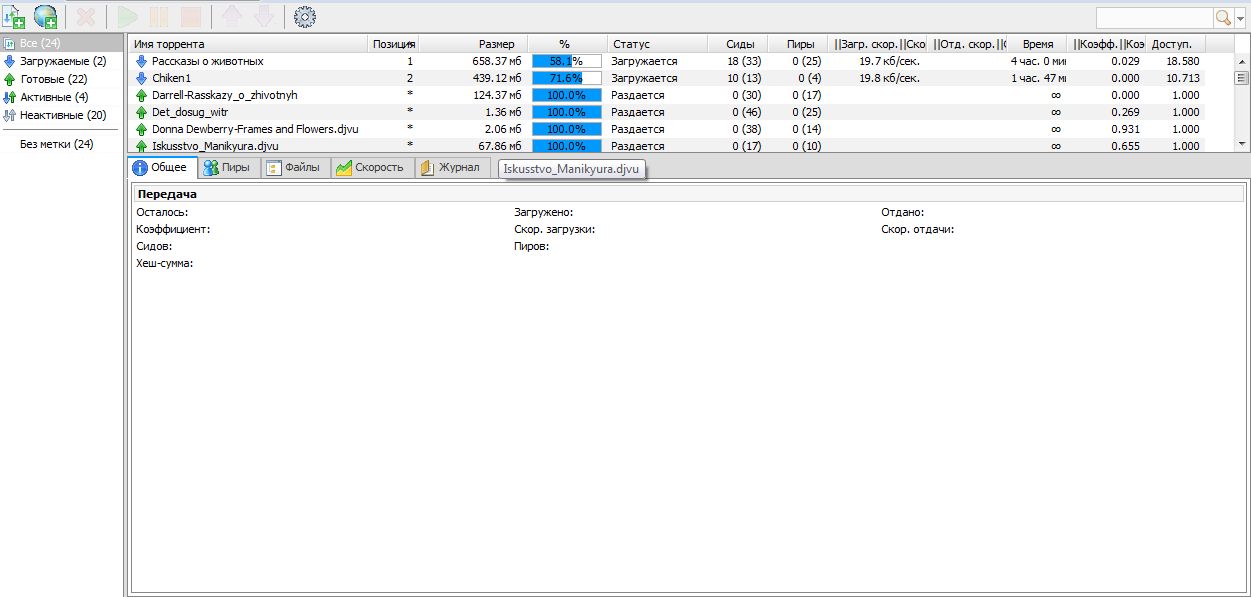Click green seeding arrow icon of Darrell-Rasskazy_o_zhivotnyh

141,95
